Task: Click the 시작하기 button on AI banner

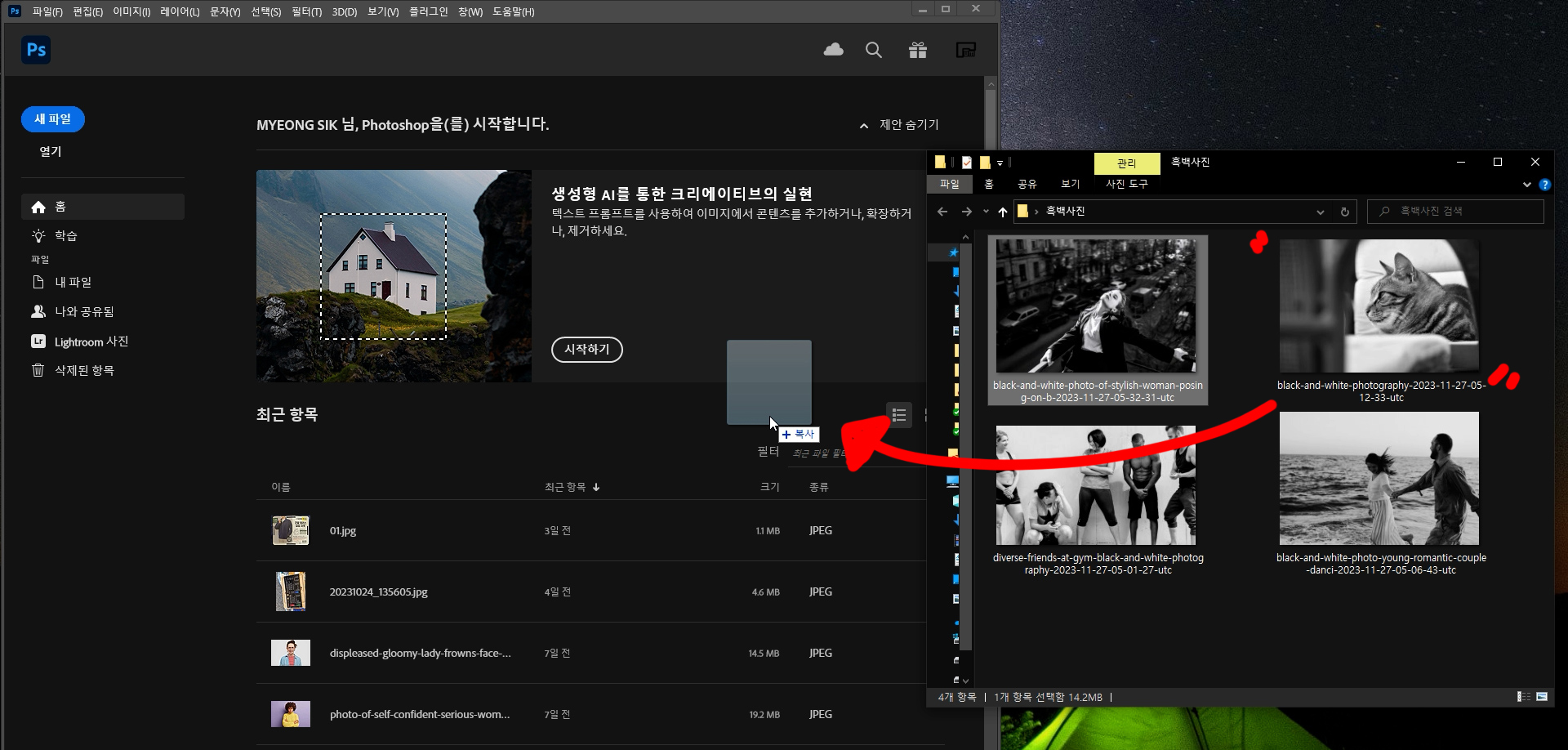Action: 587,350
